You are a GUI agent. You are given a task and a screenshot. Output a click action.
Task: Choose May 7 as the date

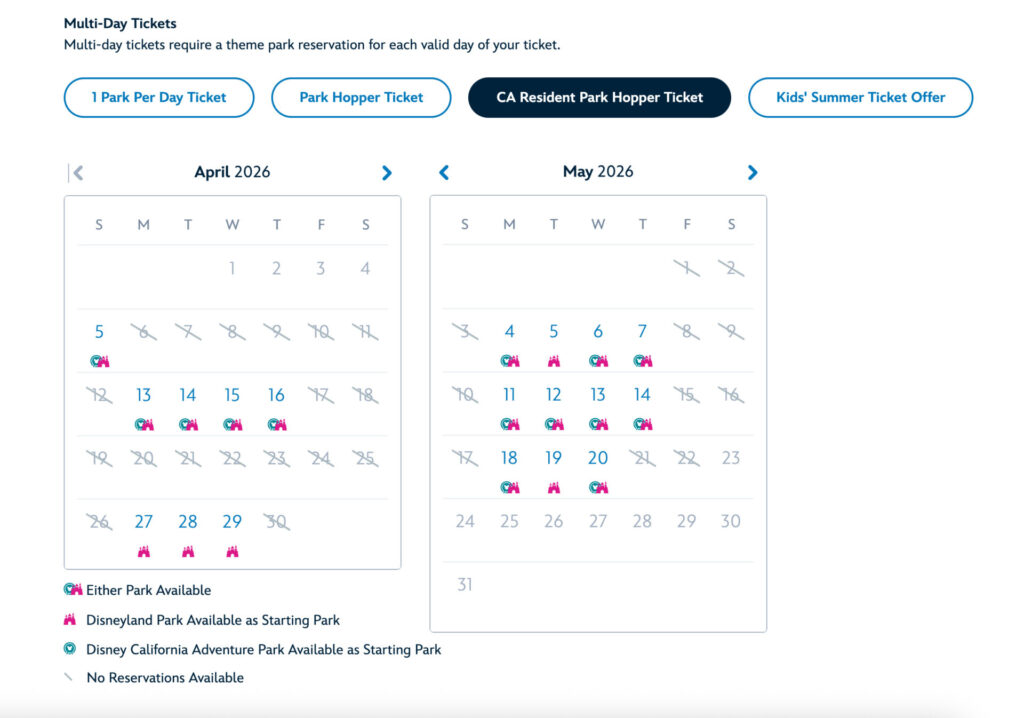click(x=642, y=332)
